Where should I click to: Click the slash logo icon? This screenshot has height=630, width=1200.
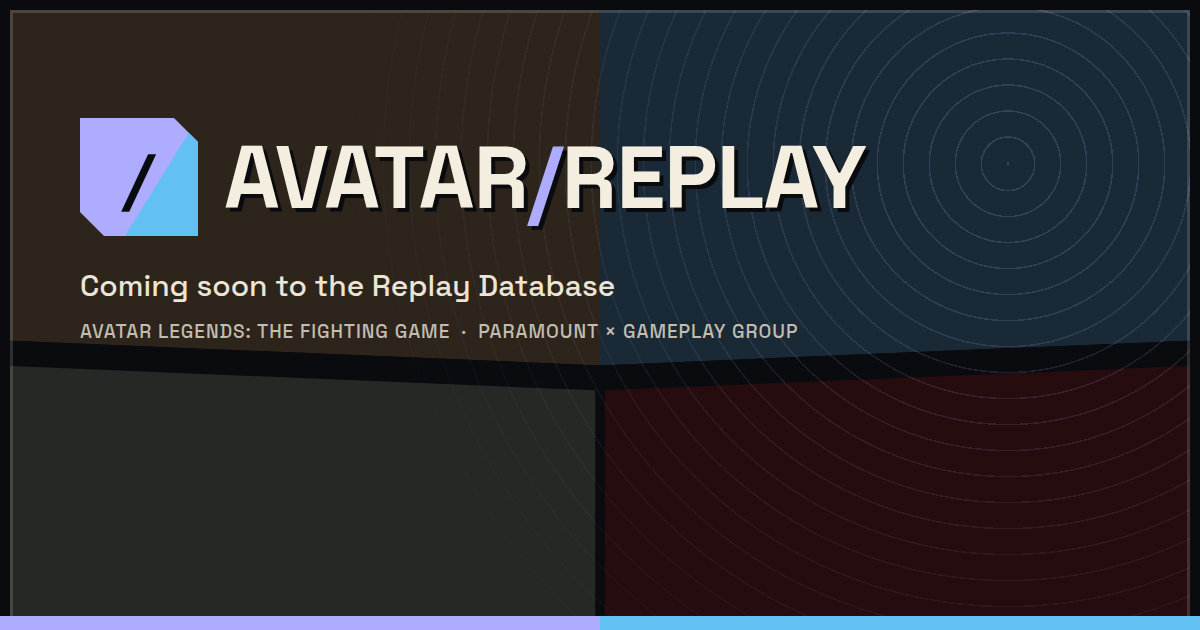[x=139, y=177]
